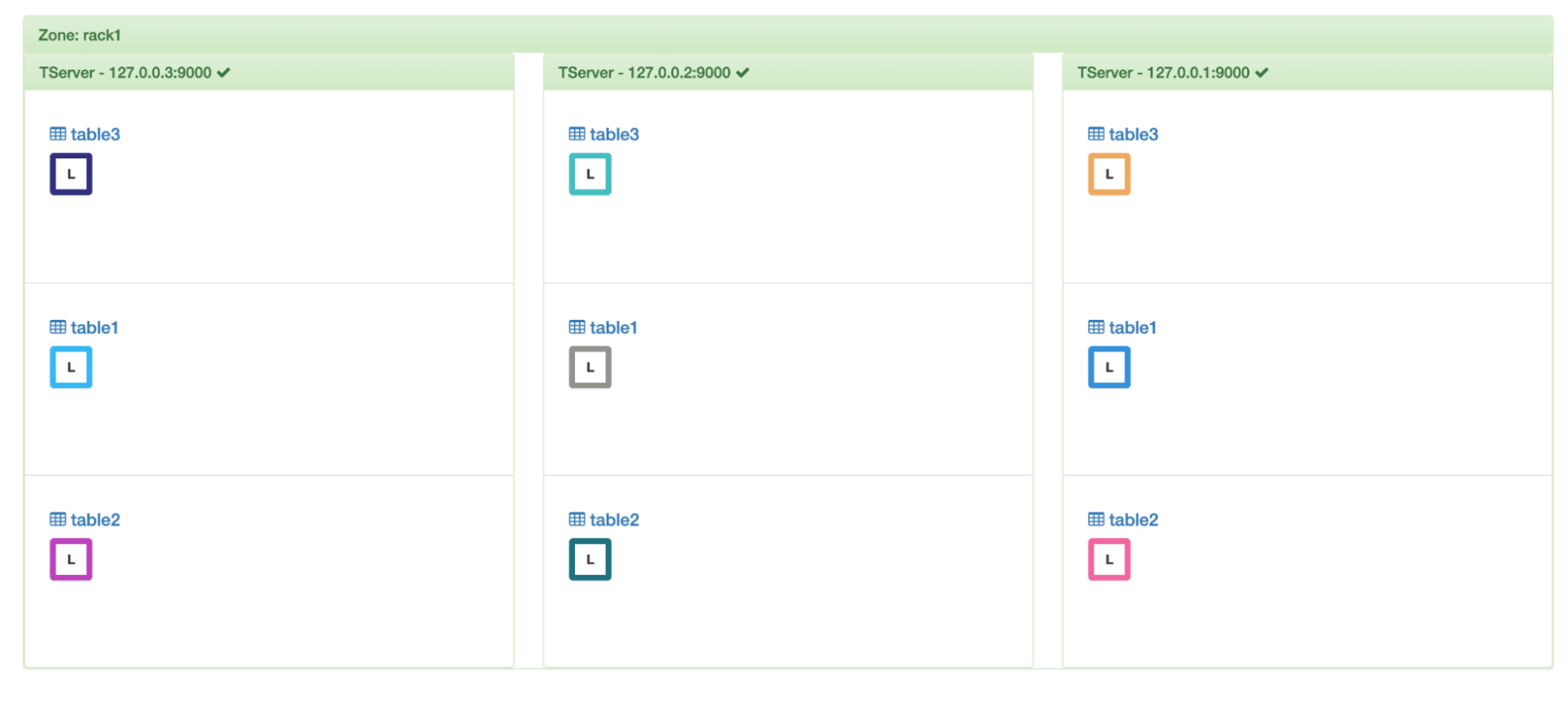Open table2 link on TServer 127.0.0.1

[1132, 520]
